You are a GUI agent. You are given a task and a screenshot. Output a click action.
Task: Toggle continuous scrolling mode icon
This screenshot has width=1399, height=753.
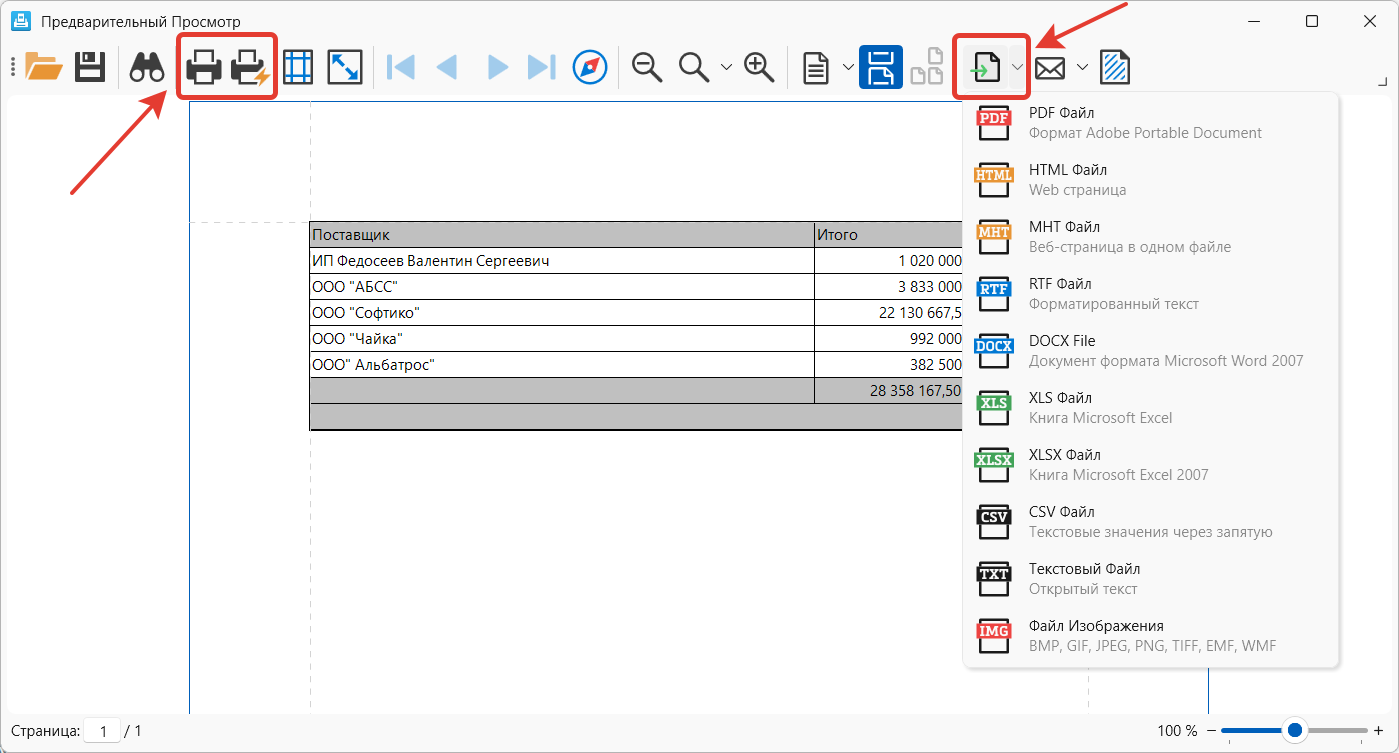tap(881, 67)
